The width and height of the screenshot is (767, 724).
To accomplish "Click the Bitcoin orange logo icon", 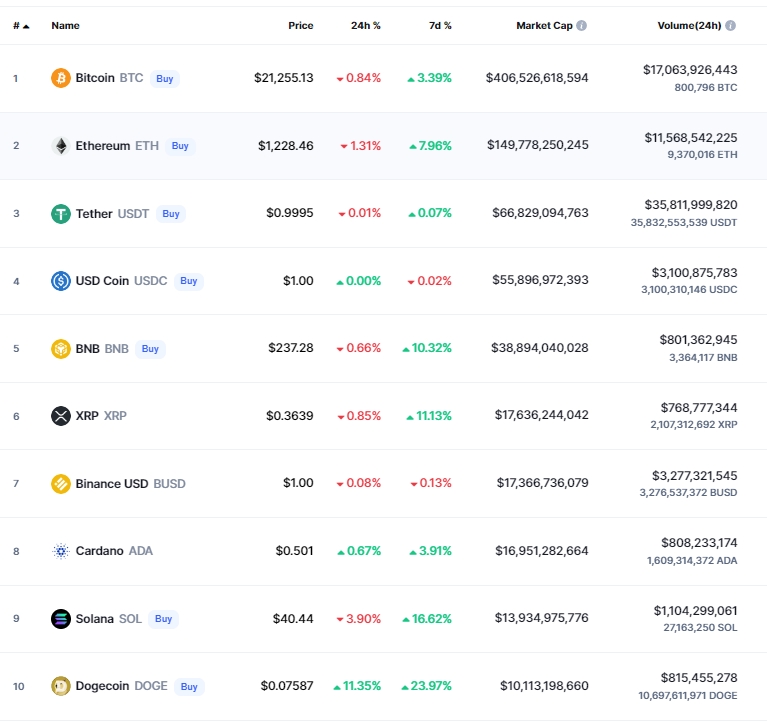I will (x=61, y=78).
